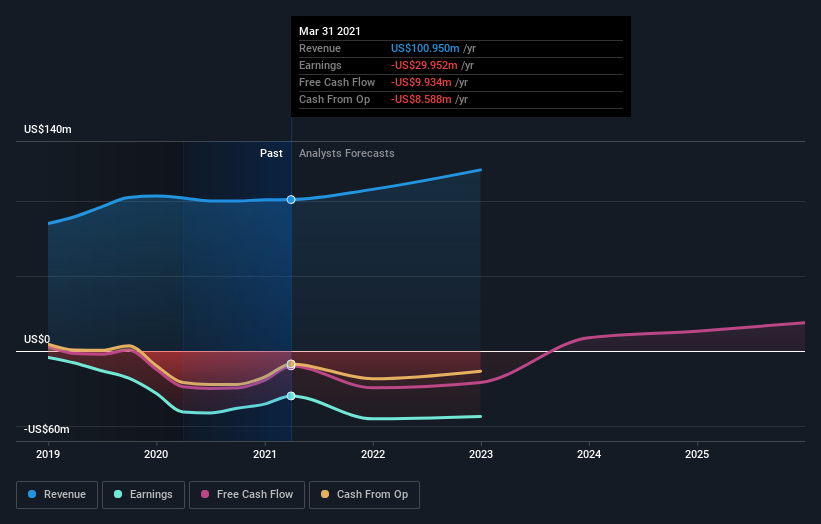Select the 2025 x-axis label
The height and width of the screenshot is (524, 821).
697,454
